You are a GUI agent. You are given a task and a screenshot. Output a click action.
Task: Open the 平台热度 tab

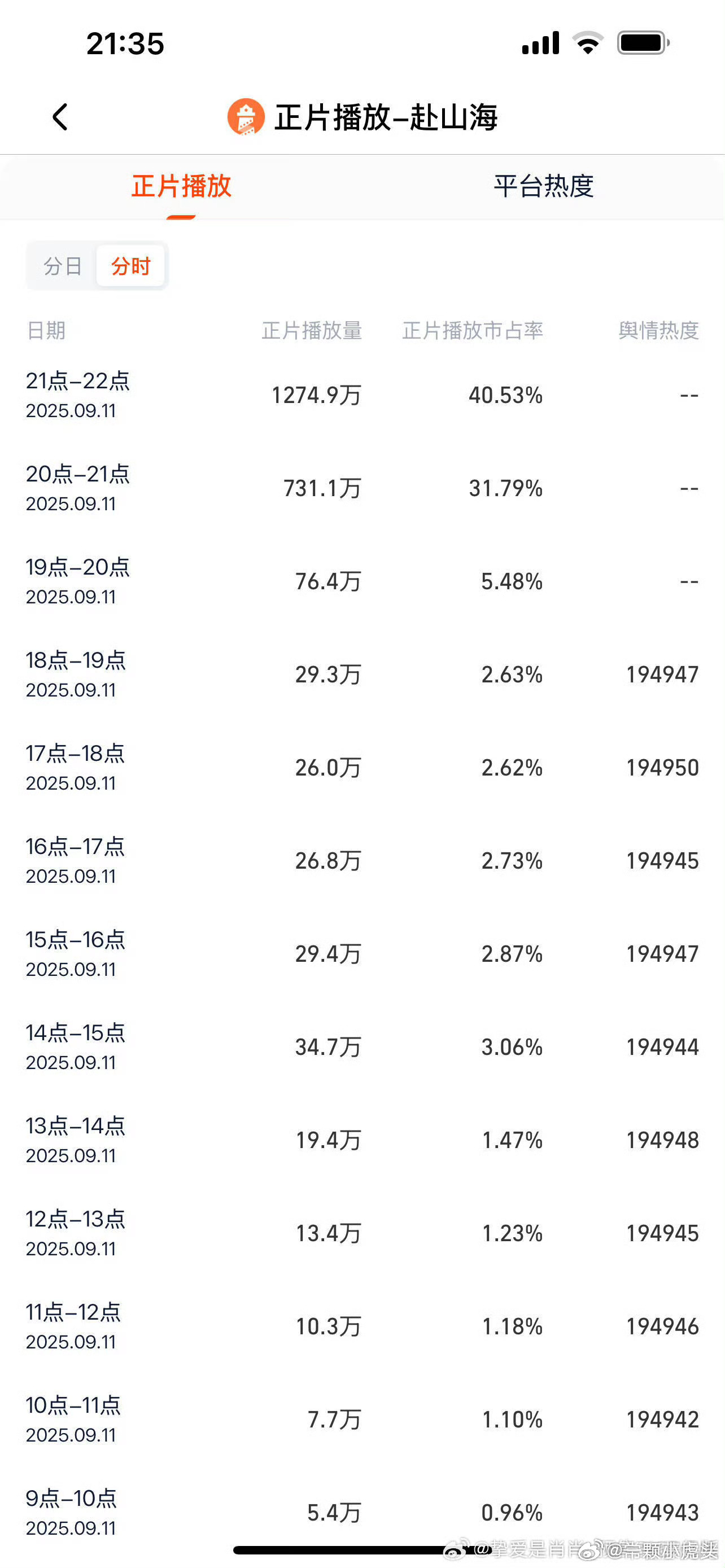(544, 186)
